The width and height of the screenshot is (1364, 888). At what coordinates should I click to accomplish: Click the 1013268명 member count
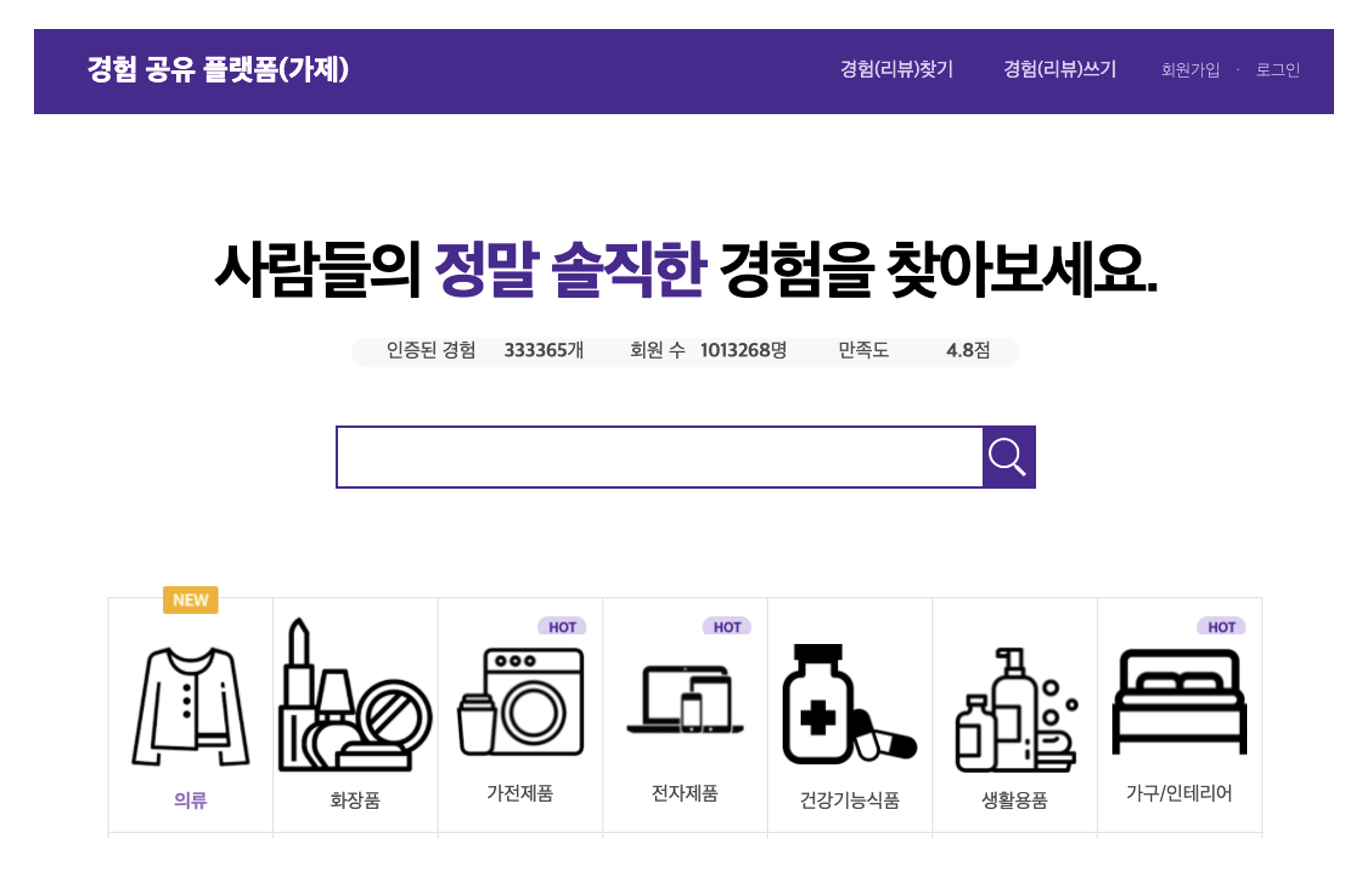[744, 351]
